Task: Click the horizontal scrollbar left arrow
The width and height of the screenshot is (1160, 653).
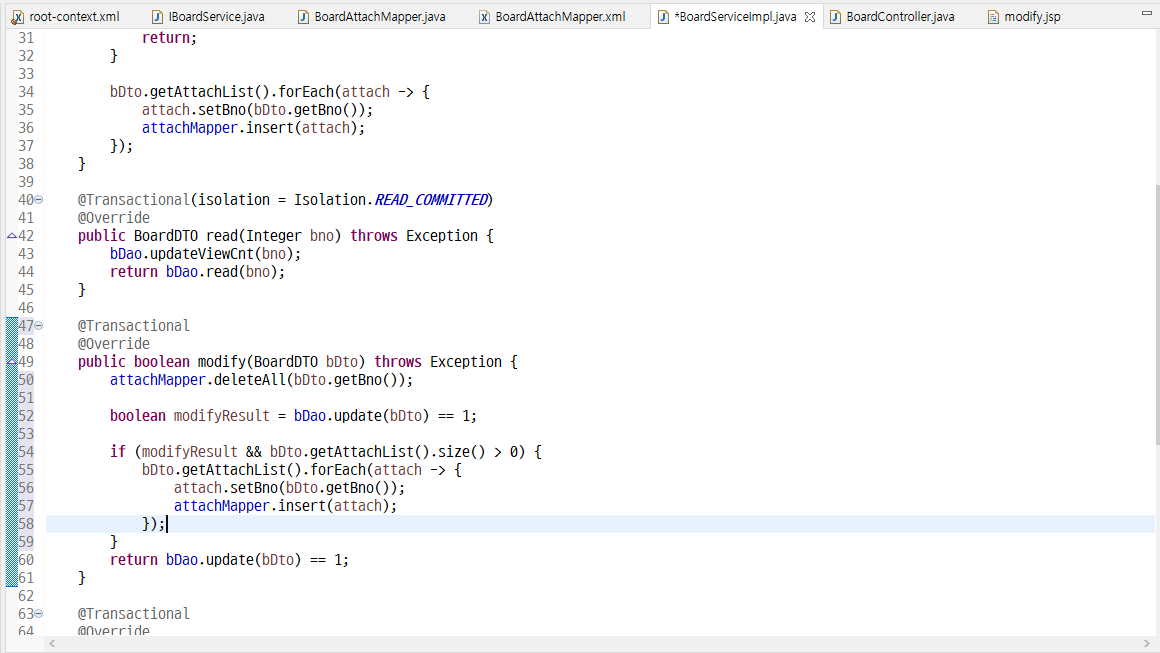Action: 52,644
